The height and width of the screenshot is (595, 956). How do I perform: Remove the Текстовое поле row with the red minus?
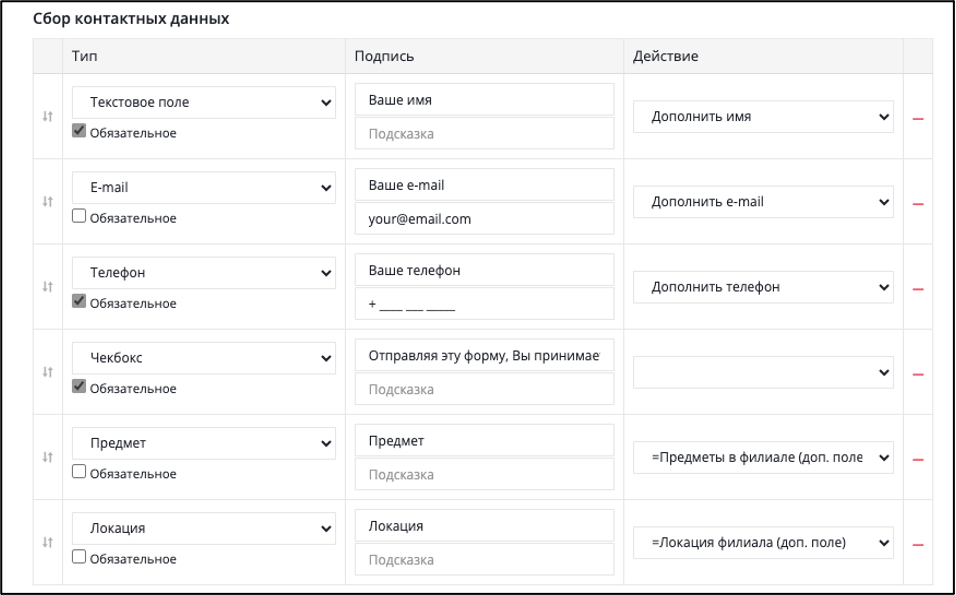[x=918, y=119]
